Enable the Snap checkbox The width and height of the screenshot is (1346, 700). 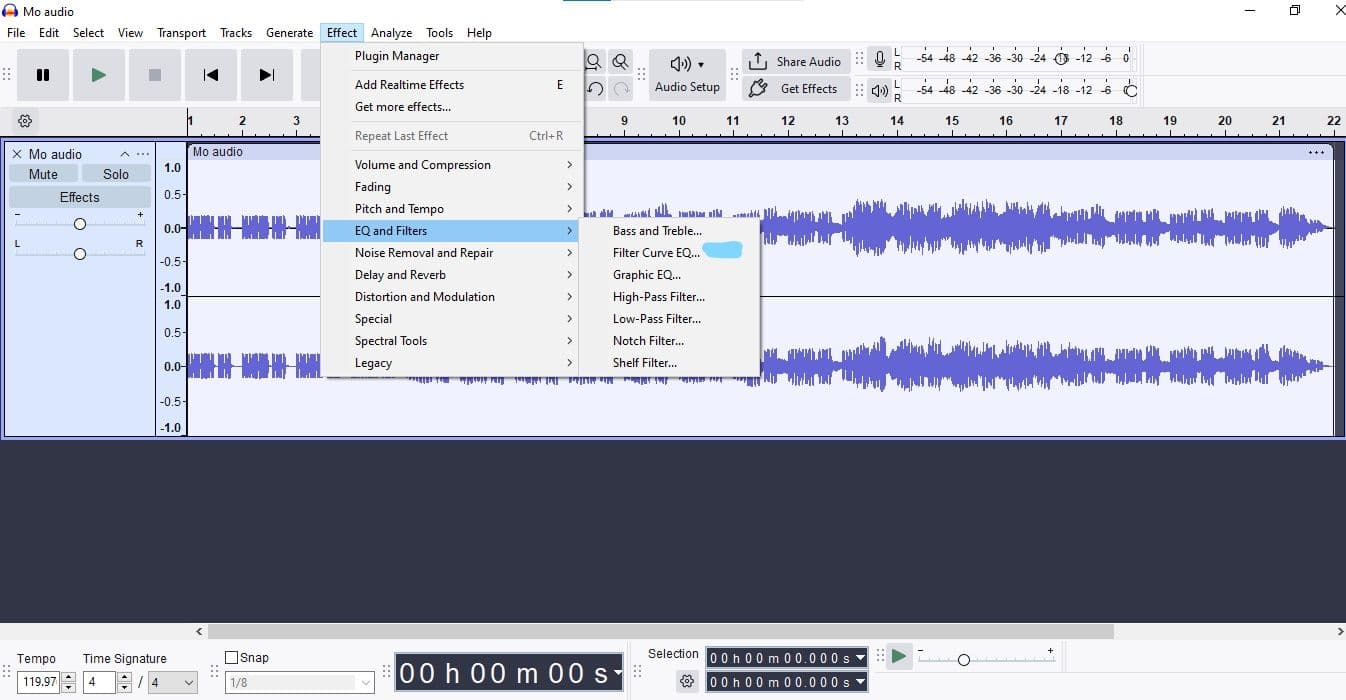pyautogui.click(x=232, y=658)
